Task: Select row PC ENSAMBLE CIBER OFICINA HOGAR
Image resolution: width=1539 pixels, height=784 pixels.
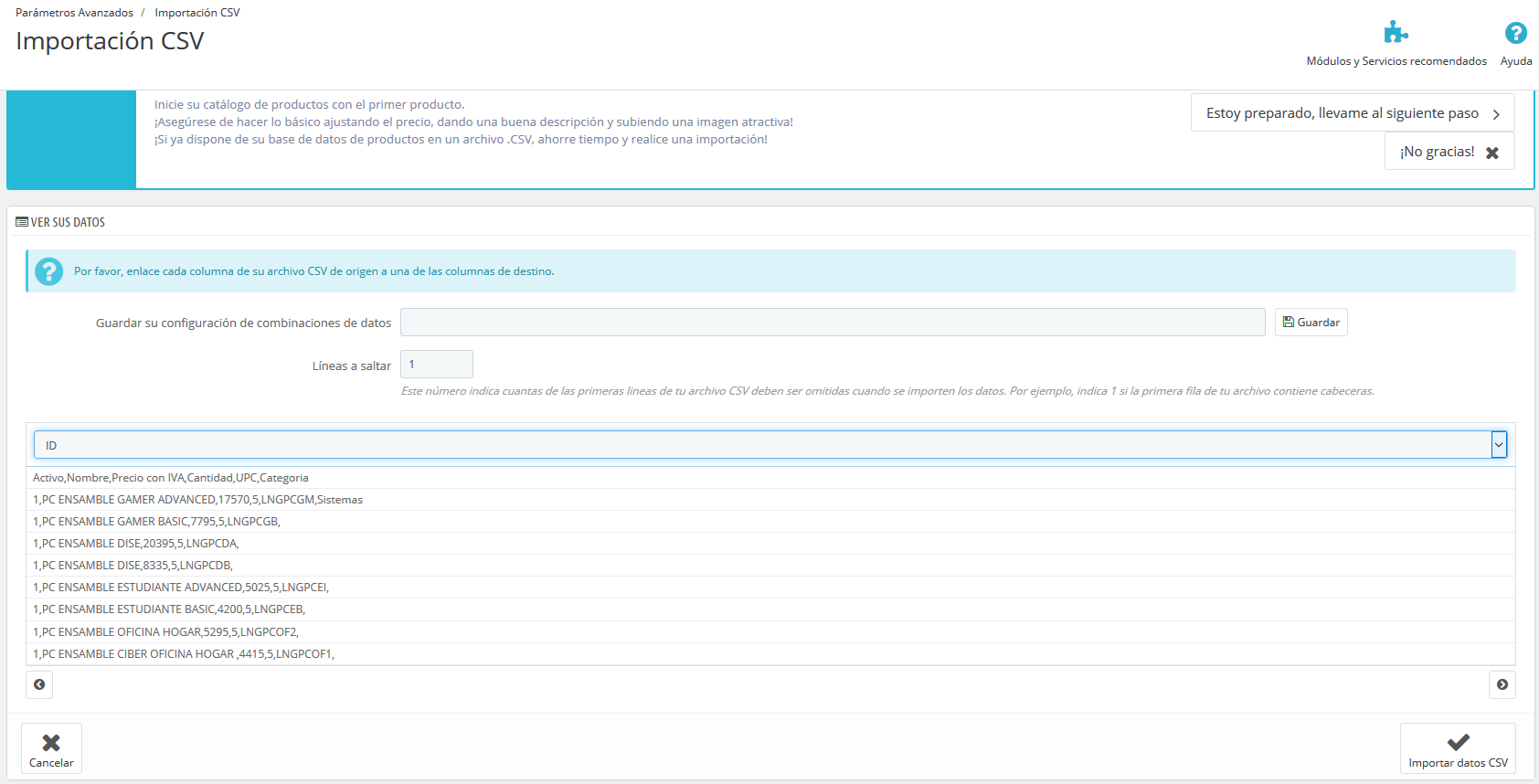Action: tap(770, 654)
